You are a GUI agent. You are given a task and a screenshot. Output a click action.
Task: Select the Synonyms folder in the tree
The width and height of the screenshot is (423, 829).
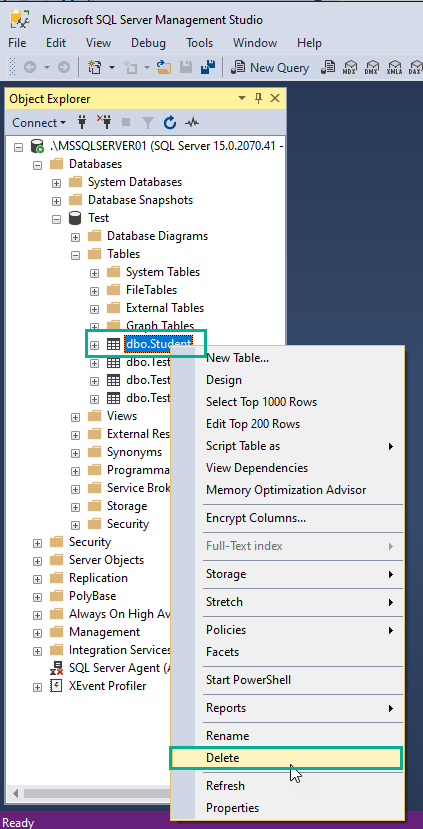point(134,452)
